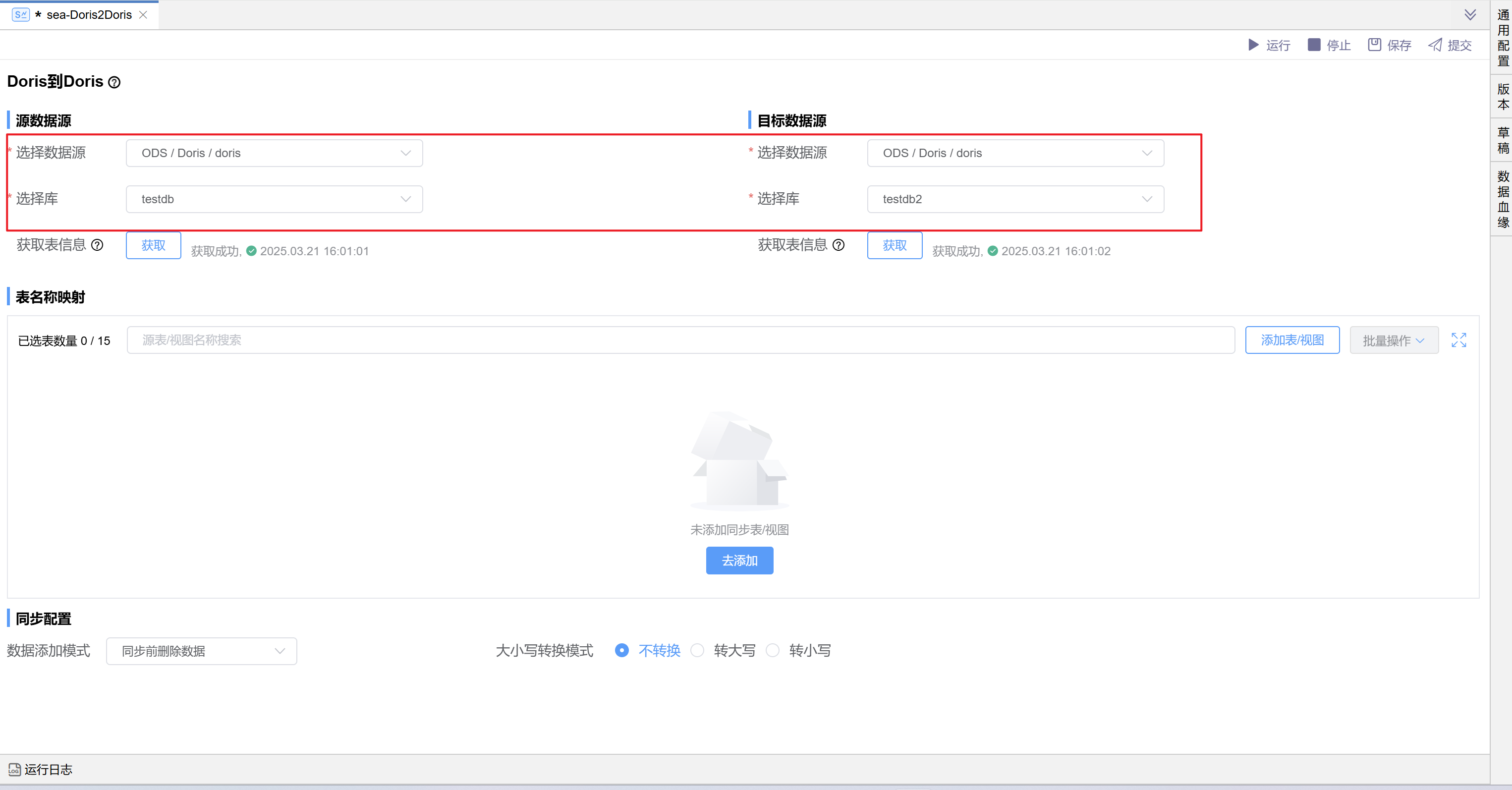Image resolution: width=1512 pixels, height=790 pixels.
Task: Click the blue 去添加 button
Action: click(x=739, y=561)
